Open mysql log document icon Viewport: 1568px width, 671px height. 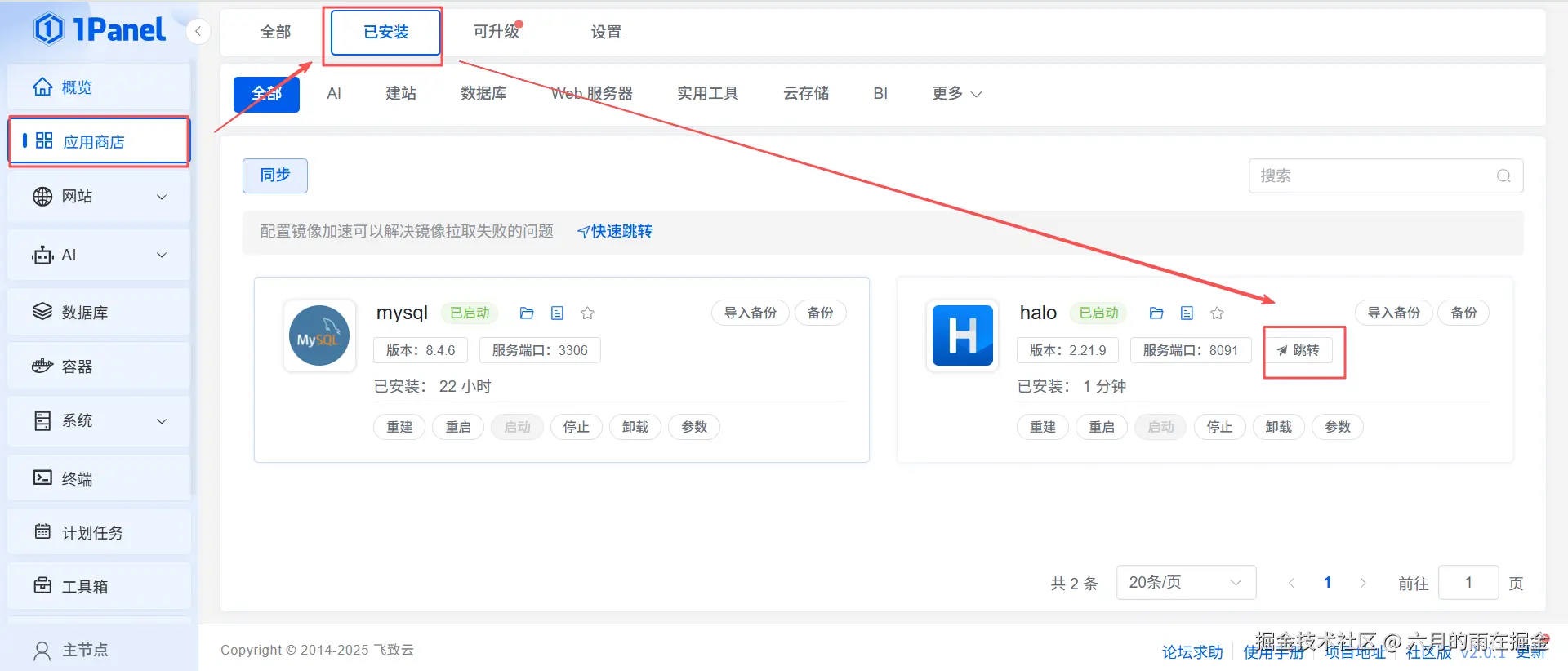tap(557, 313)
